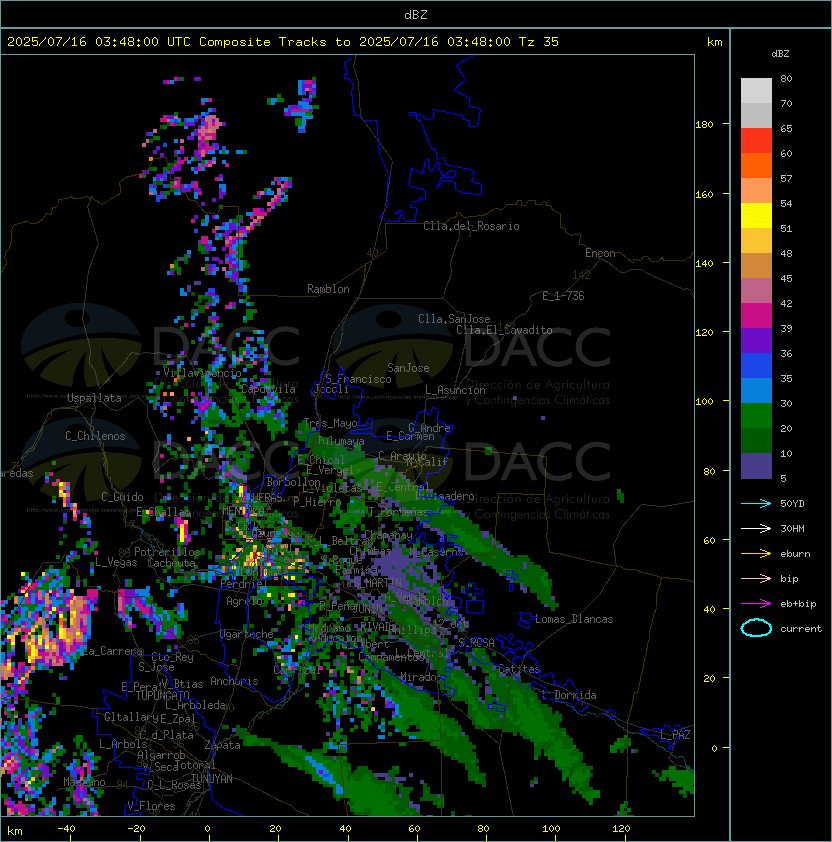Click the Lomas_Blancas place label

coord(574,619)
